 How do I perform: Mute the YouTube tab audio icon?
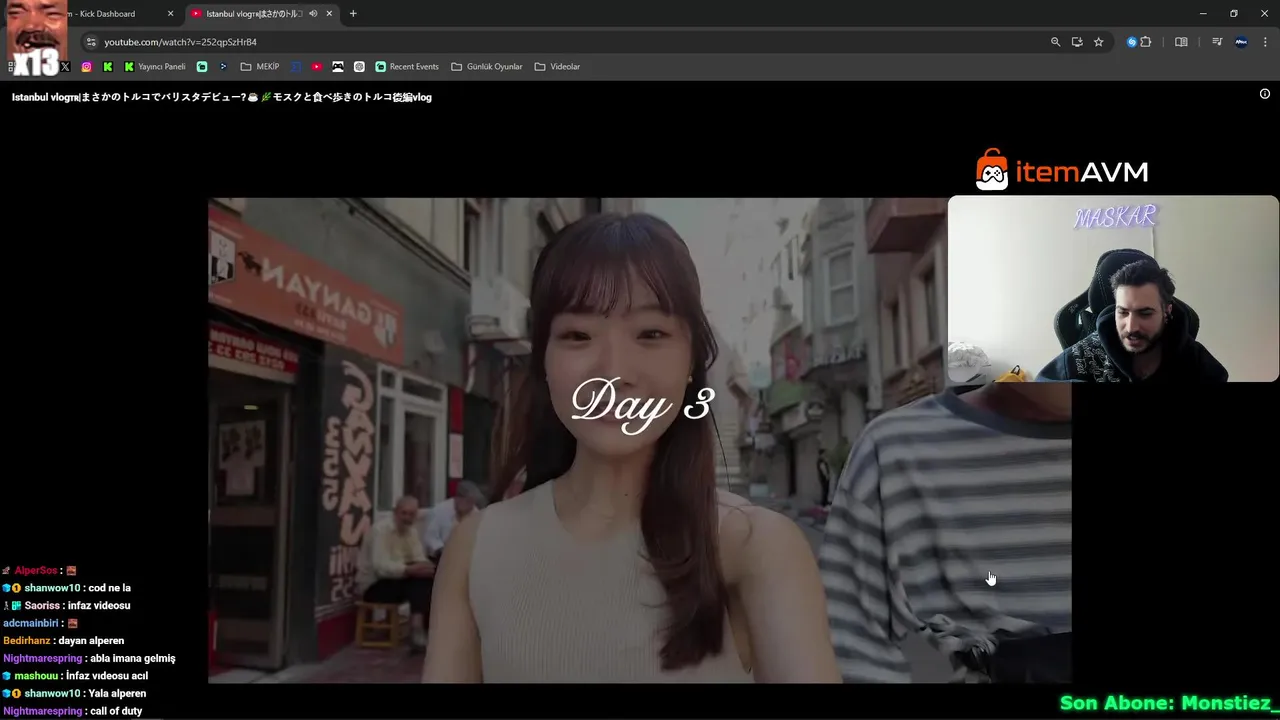tap(313, 14)
